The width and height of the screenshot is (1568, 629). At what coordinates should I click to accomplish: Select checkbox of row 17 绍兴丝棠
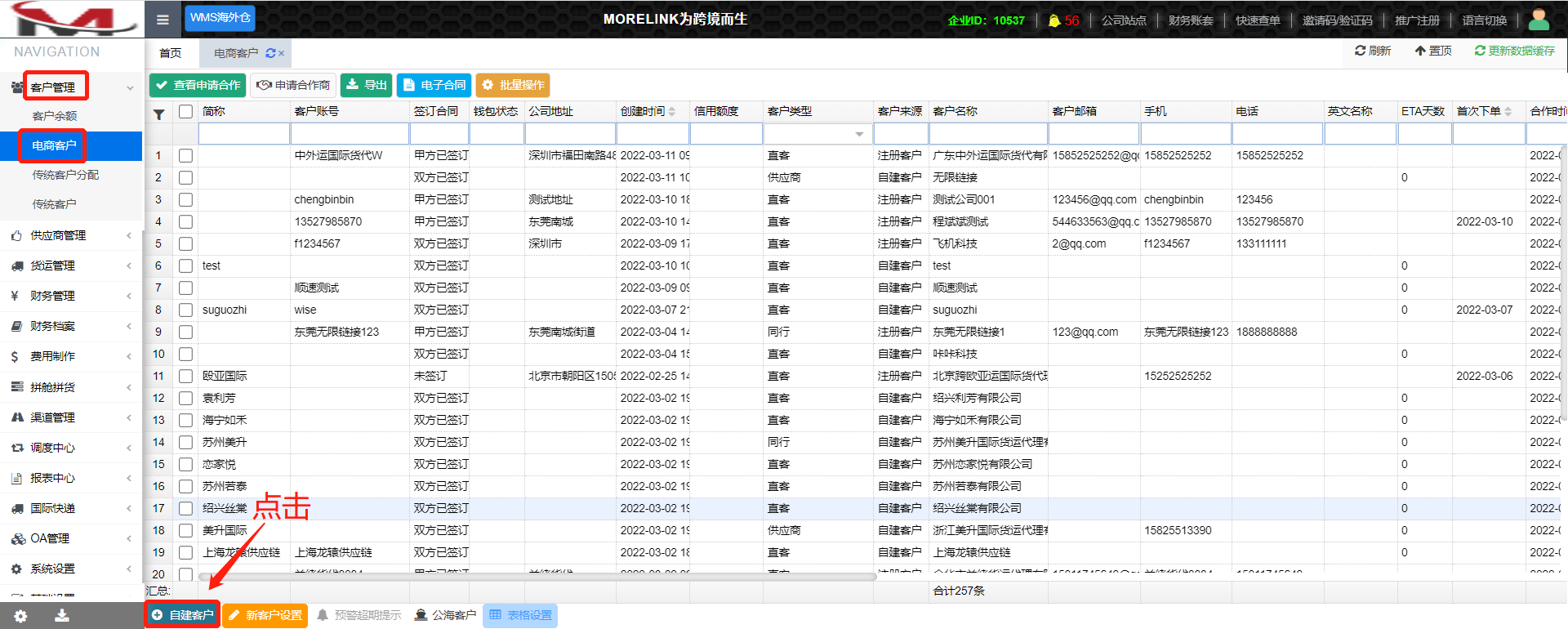pos(185,508)
